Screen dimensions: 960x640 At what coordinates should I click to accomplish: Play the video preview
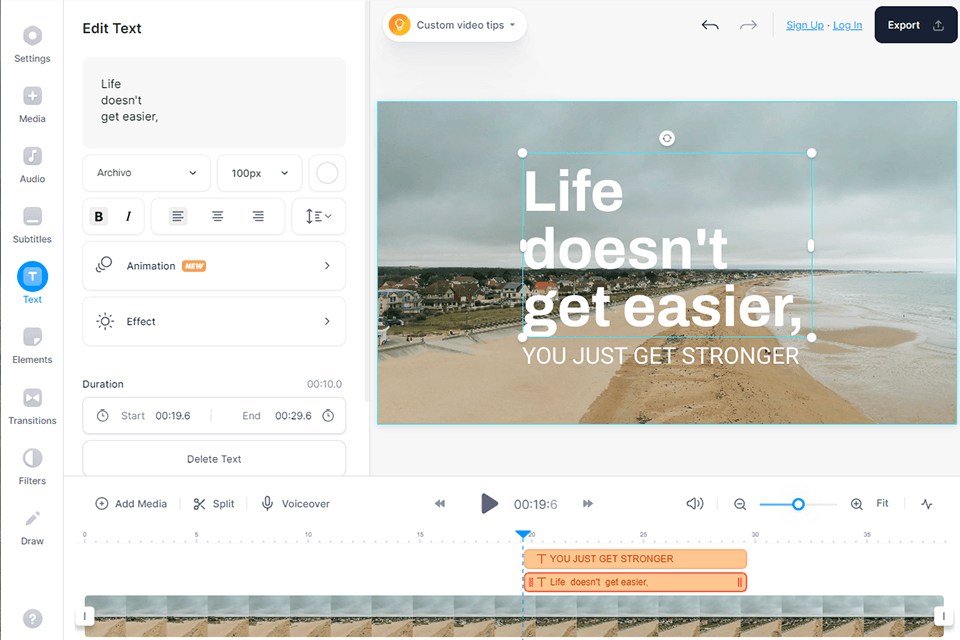[x=489, y=504]
